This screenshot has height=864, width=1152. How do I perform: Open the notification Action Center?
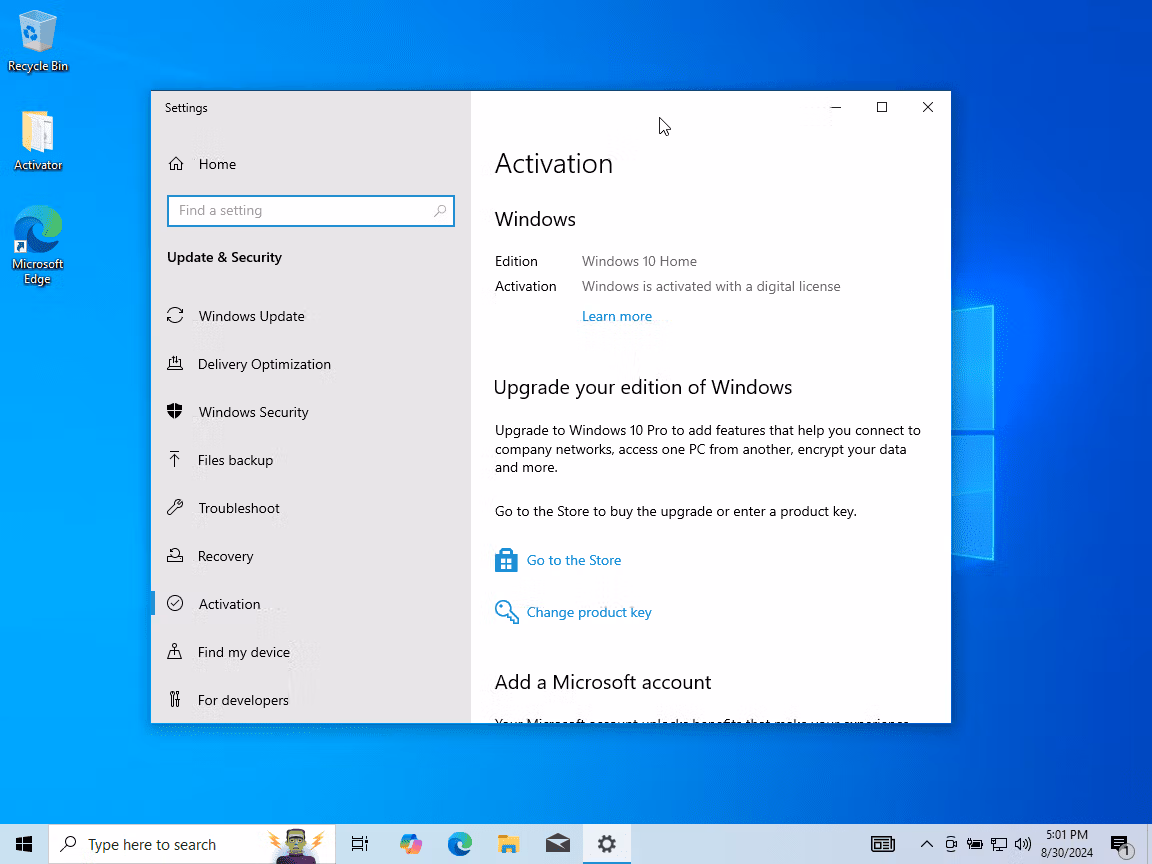click(x=1121, y=844)
